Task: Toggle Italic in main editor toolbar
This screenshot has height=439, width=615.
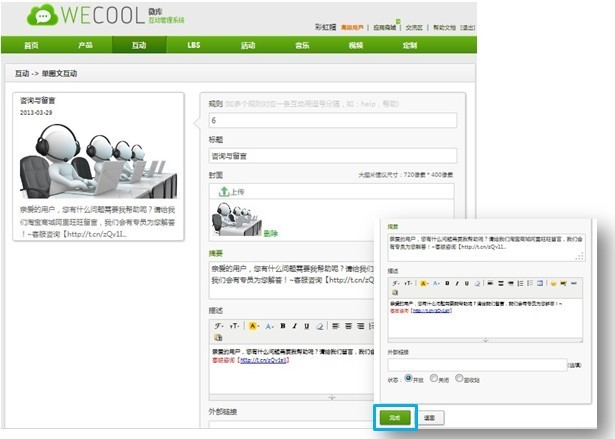Action: [x=295, y=326]
